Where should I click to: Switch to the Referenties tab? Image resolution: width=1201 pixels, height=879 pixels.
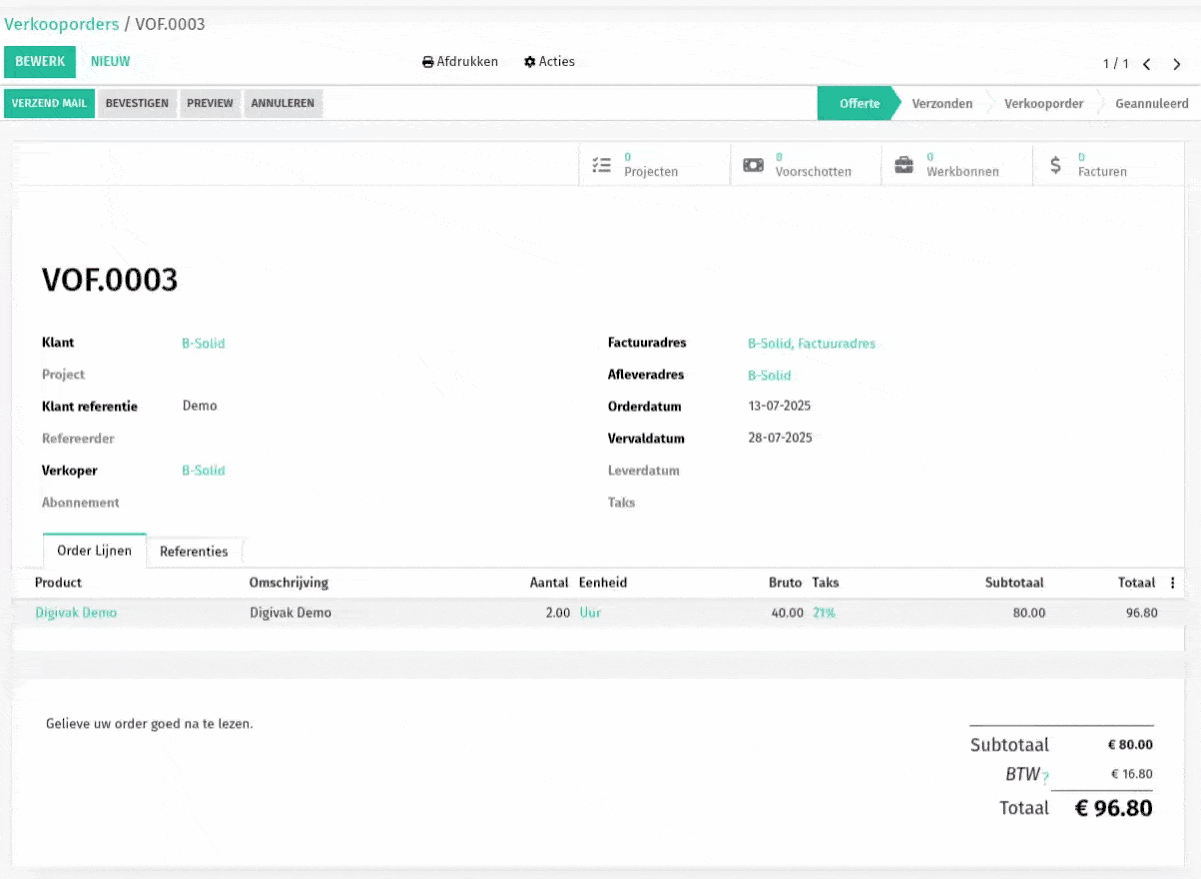tap(194, 551)
